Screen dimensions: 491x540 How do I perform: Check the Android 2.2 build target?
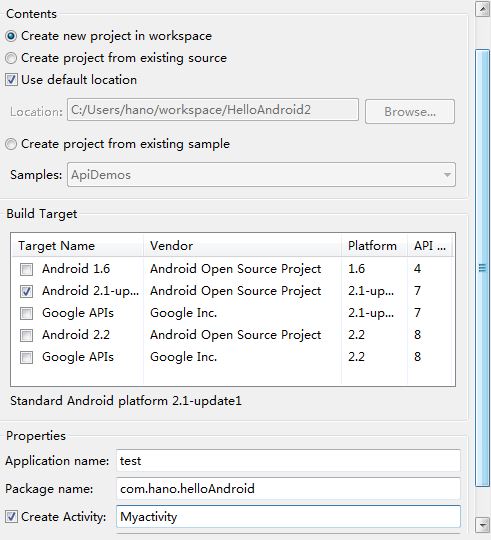(27, 335)
